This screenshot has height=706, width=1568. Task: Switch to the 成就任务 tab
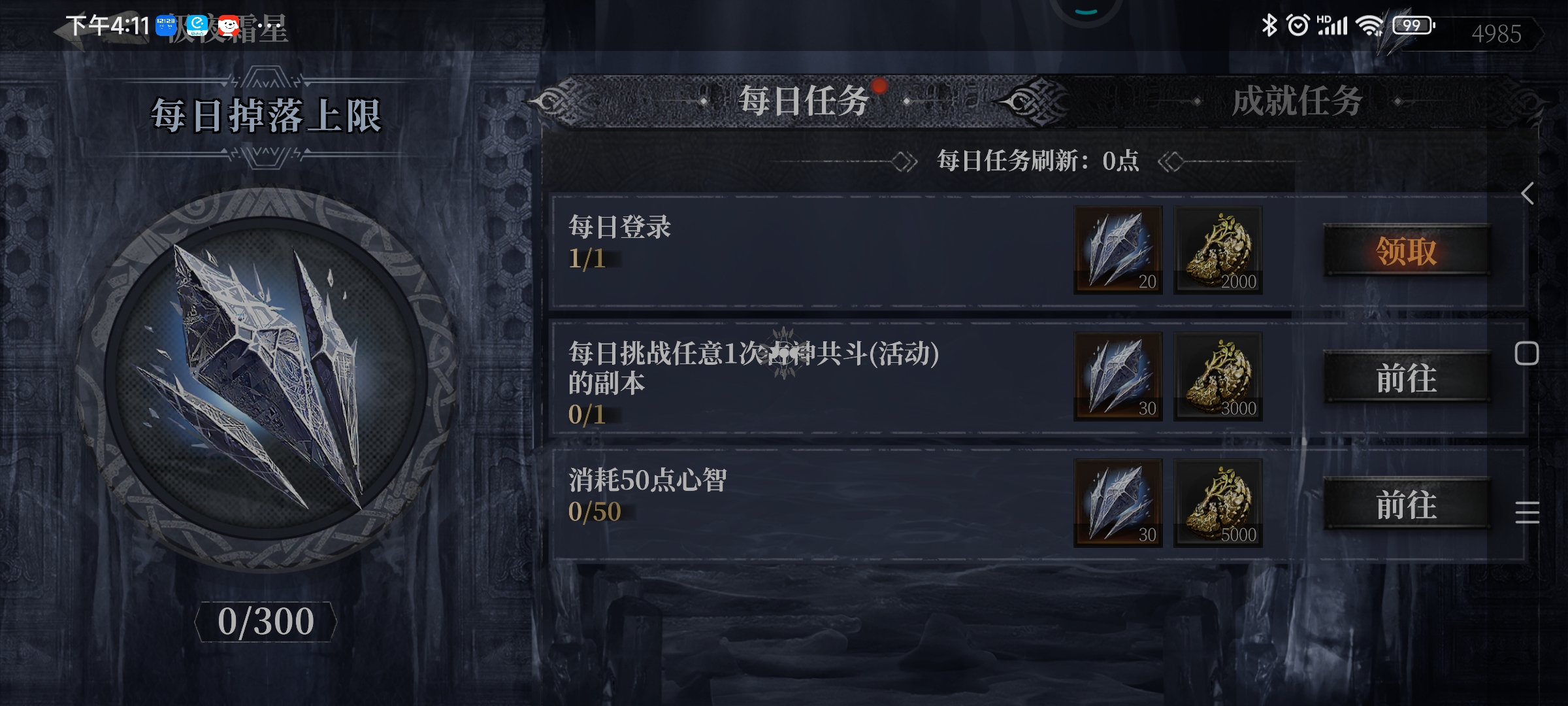1297,101
